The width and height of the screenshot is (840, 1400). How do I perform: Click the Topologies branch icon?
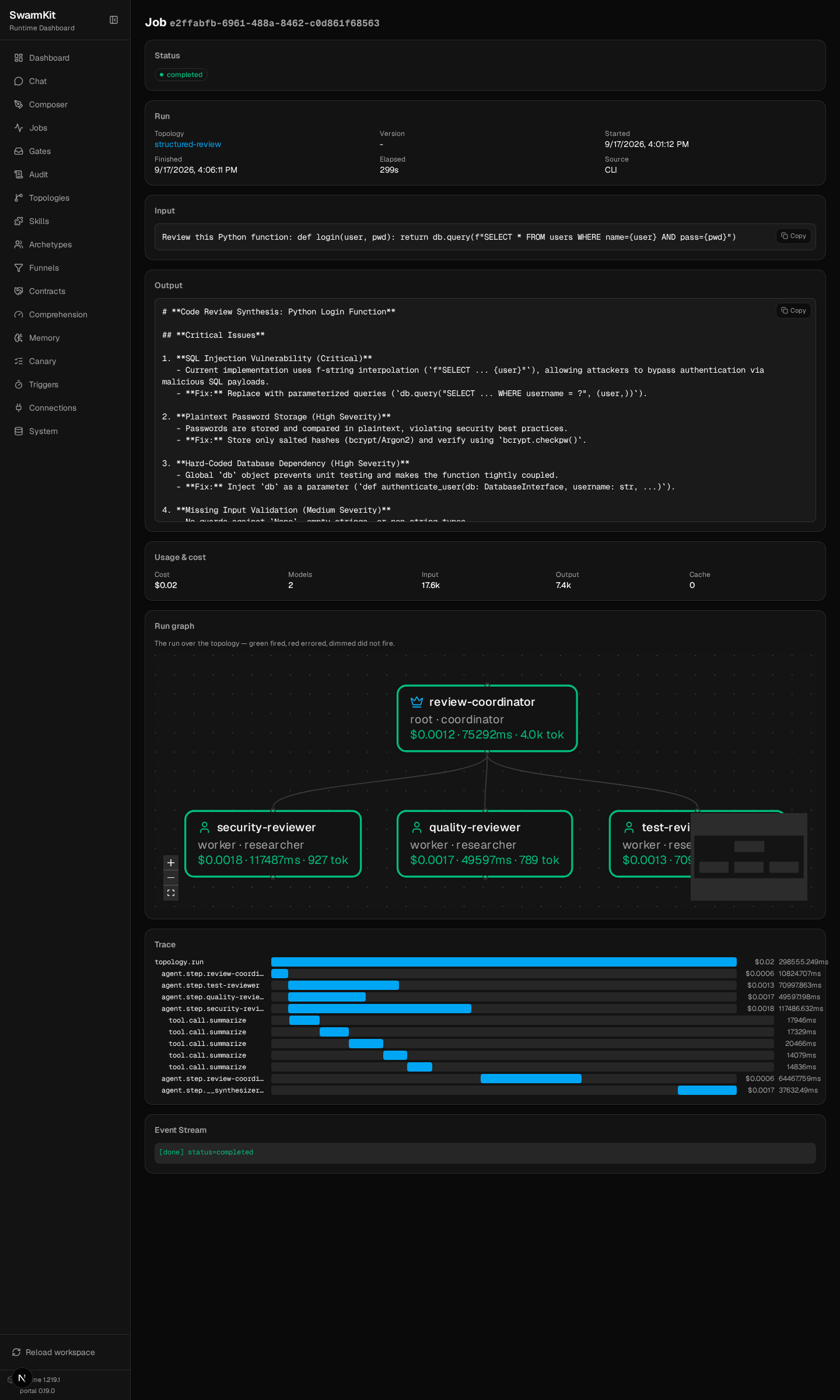tap(19, 198)
